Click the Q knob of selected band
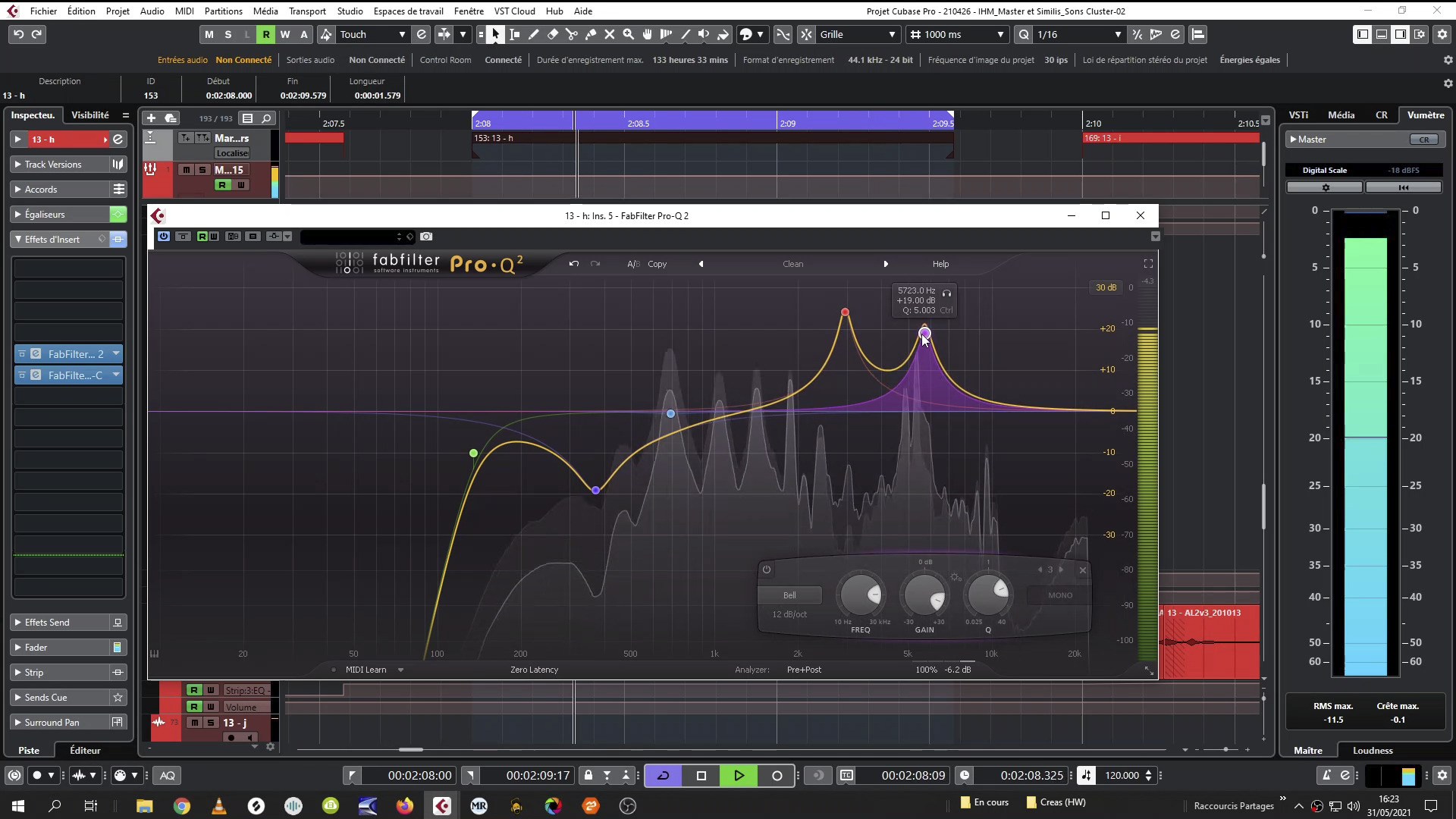 coord(988,595)
